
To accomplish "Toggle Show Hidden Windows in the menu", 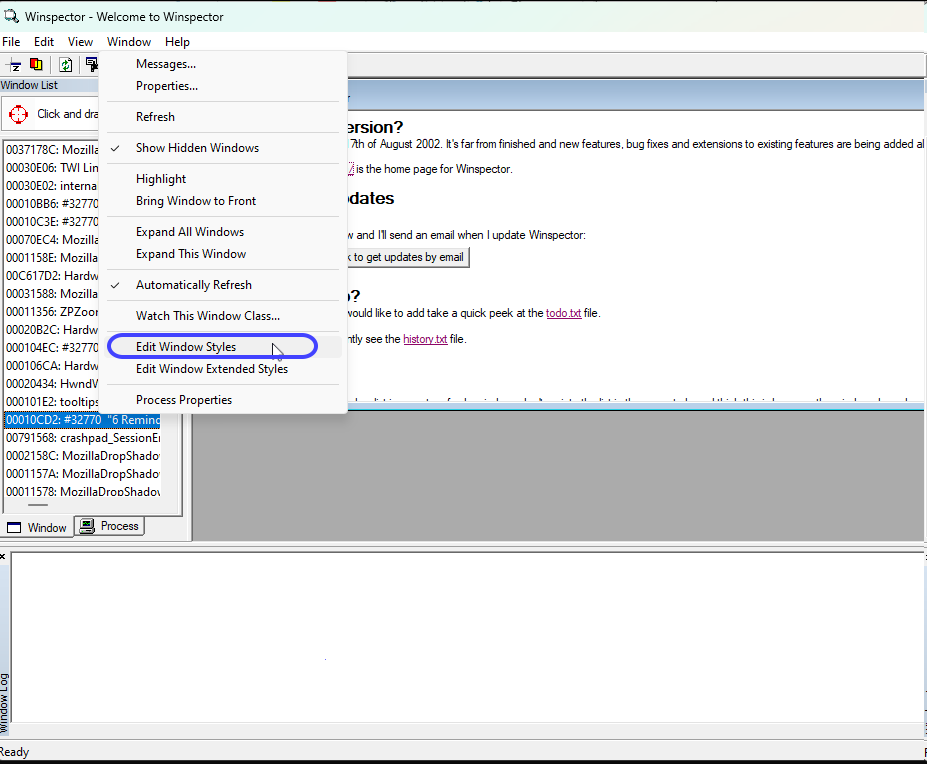I will point(223,148).
